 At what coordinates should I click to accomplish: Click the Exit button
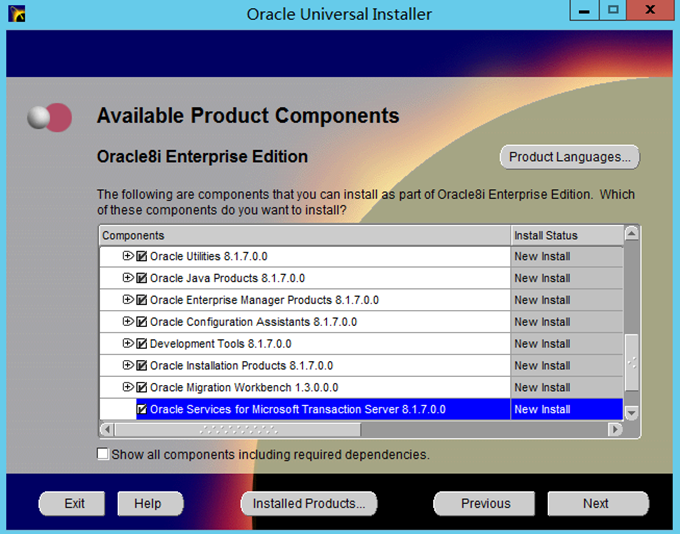tap(72, 504)
